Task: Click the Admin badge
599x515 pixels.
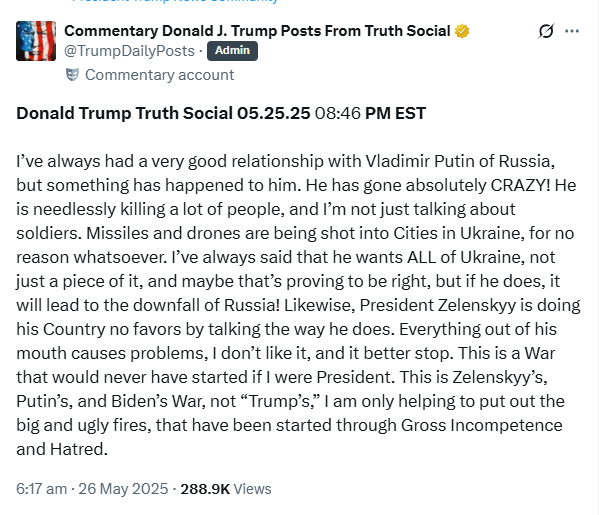Action: (x=232, y=51)
